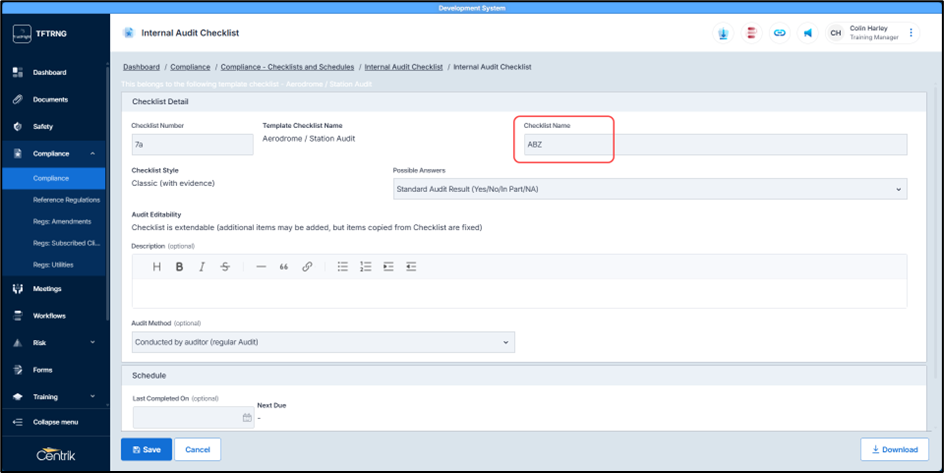Toggle bold formatting in Description editor
This screenshot has width=944, height=473.
(179, 267)
